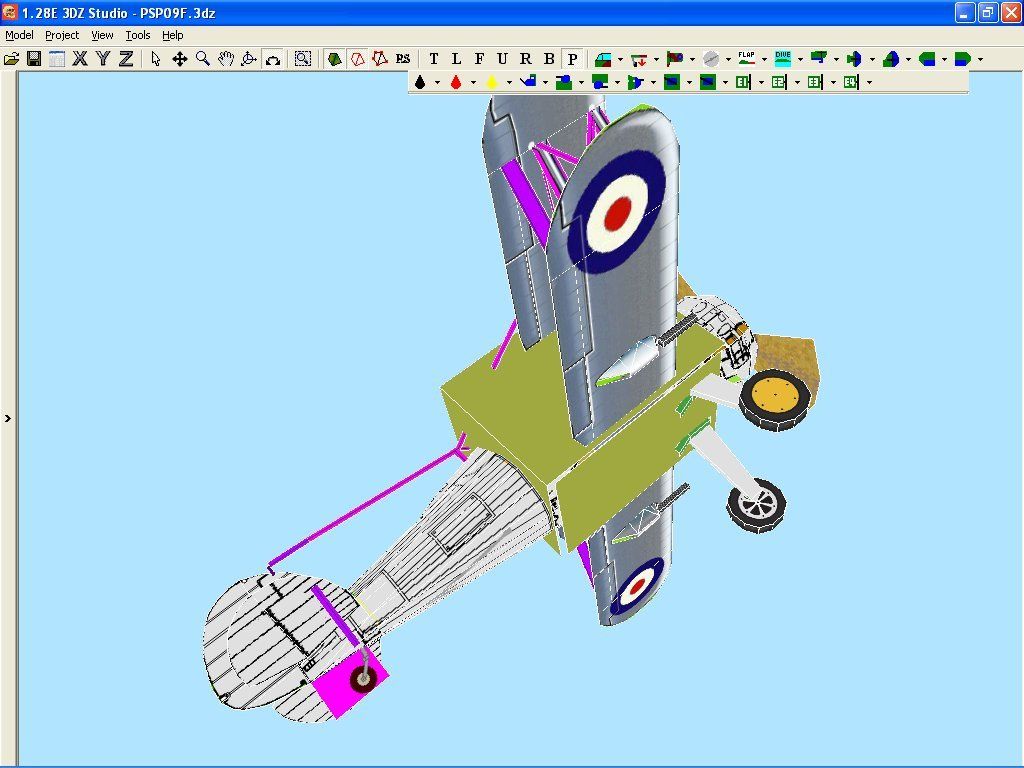Click the cockpit canopy state icon

pos(603,59)
